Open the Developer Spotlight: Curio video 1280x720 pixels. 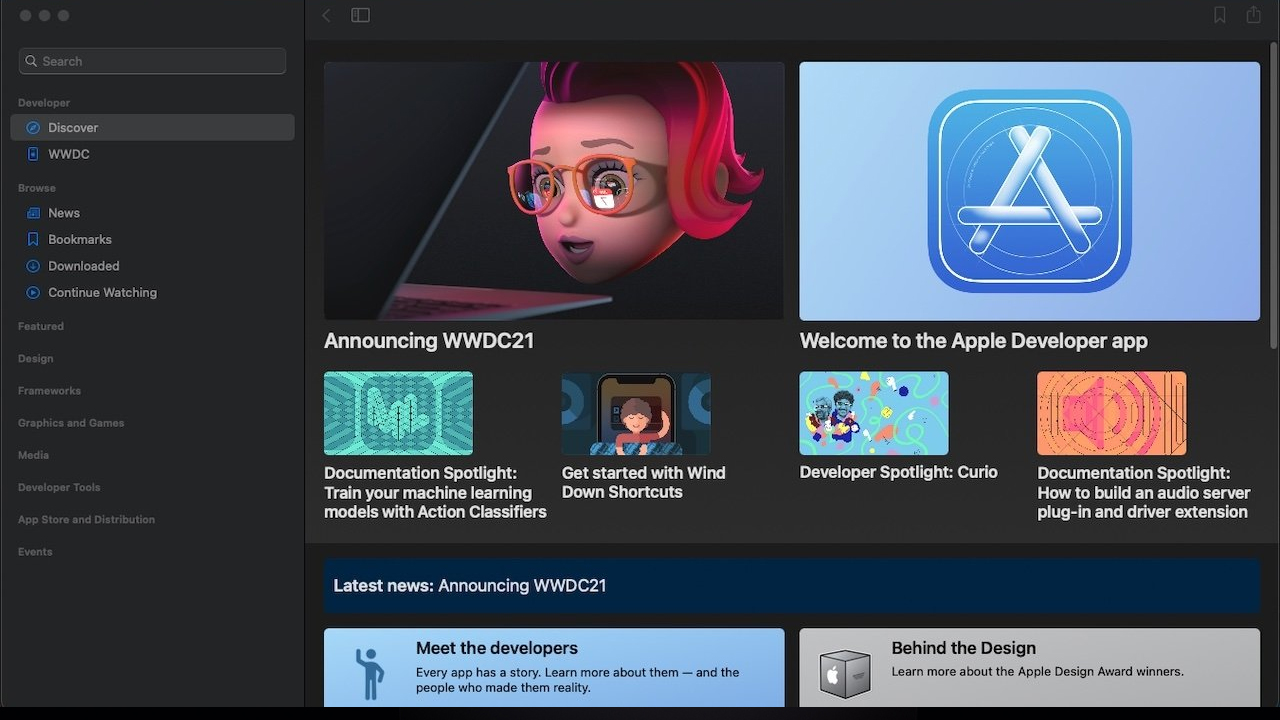click(873, 412)
